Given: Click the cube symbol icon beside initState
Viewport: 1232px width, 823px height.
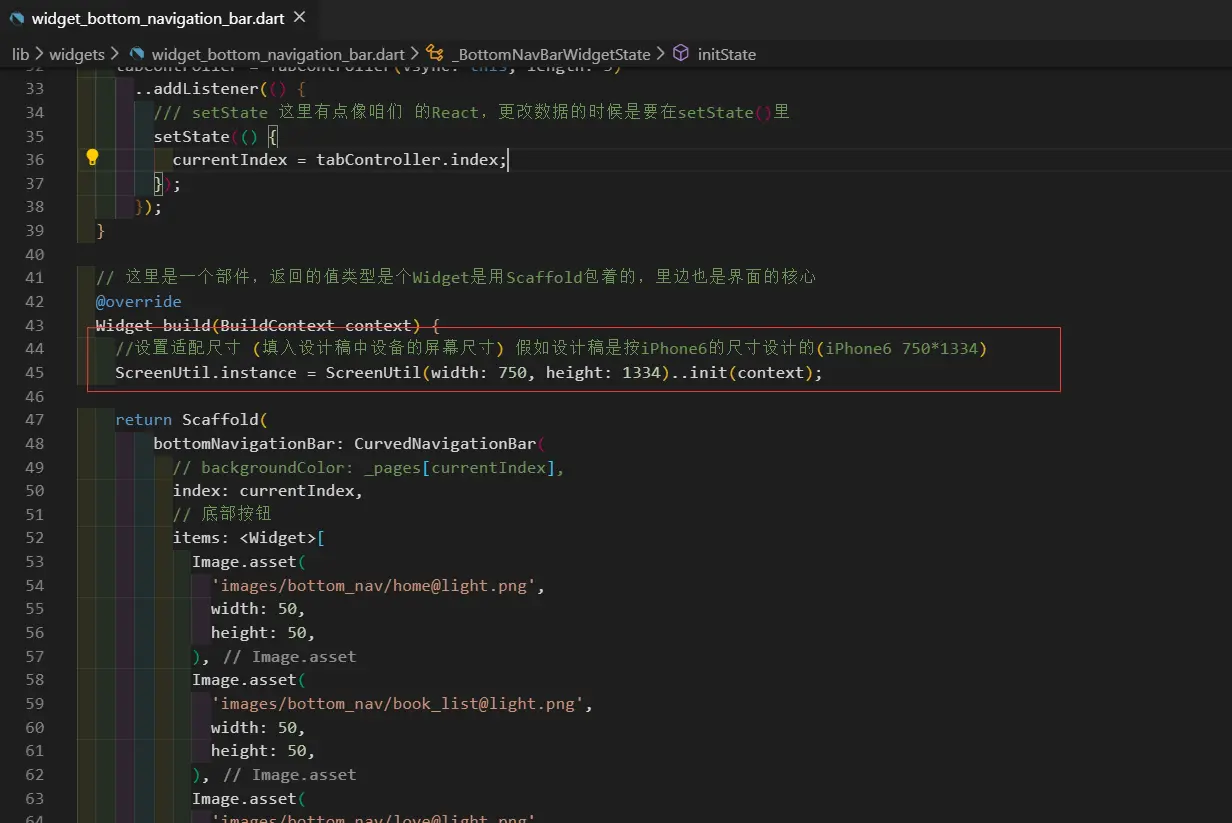Looking at the screenshot, I should (681, 54).
